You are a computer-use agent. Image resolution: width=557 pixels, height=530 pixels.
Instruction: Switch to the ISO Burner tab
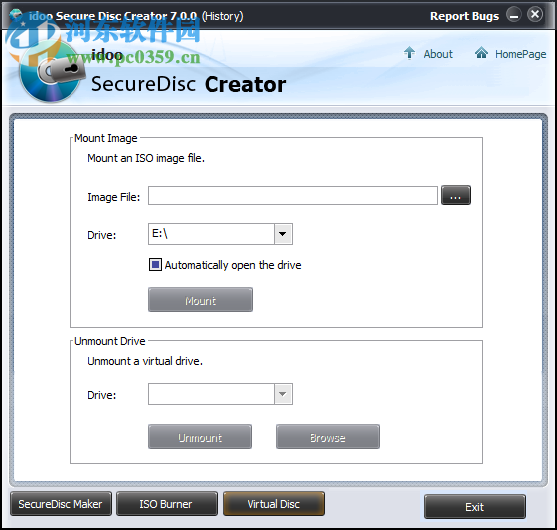[167, 504]
